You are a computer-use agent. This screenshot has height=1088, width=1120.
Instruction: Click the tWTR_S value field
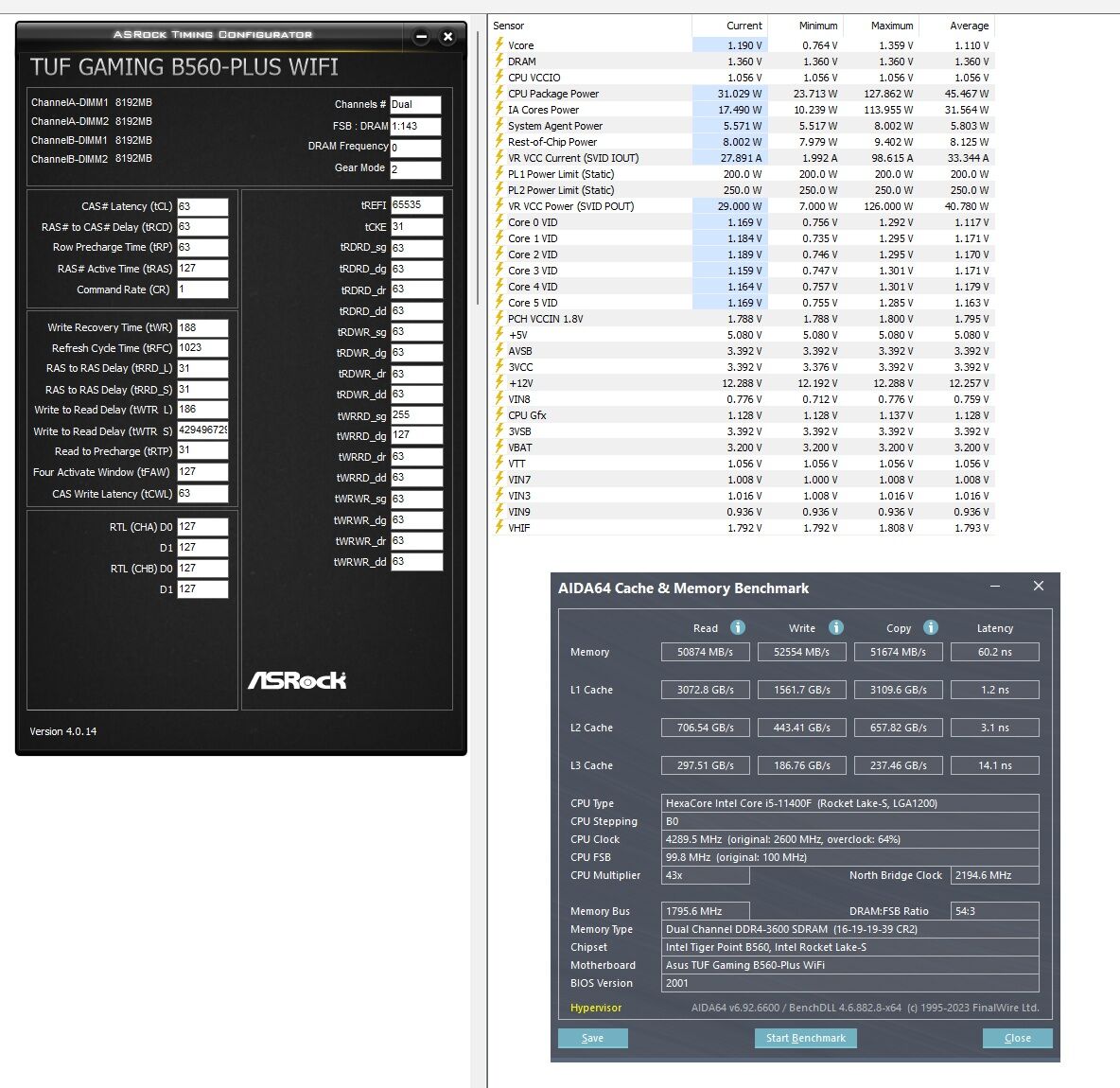tap(202, 430)
